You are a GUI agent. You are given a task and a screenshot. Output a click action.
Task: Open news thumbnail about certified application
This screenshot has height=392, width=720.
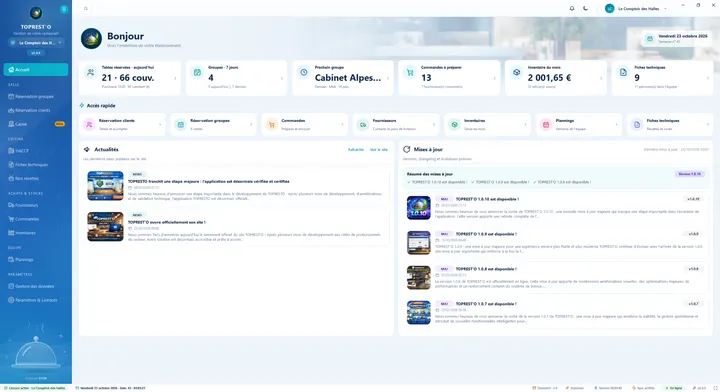coord(106,186)
